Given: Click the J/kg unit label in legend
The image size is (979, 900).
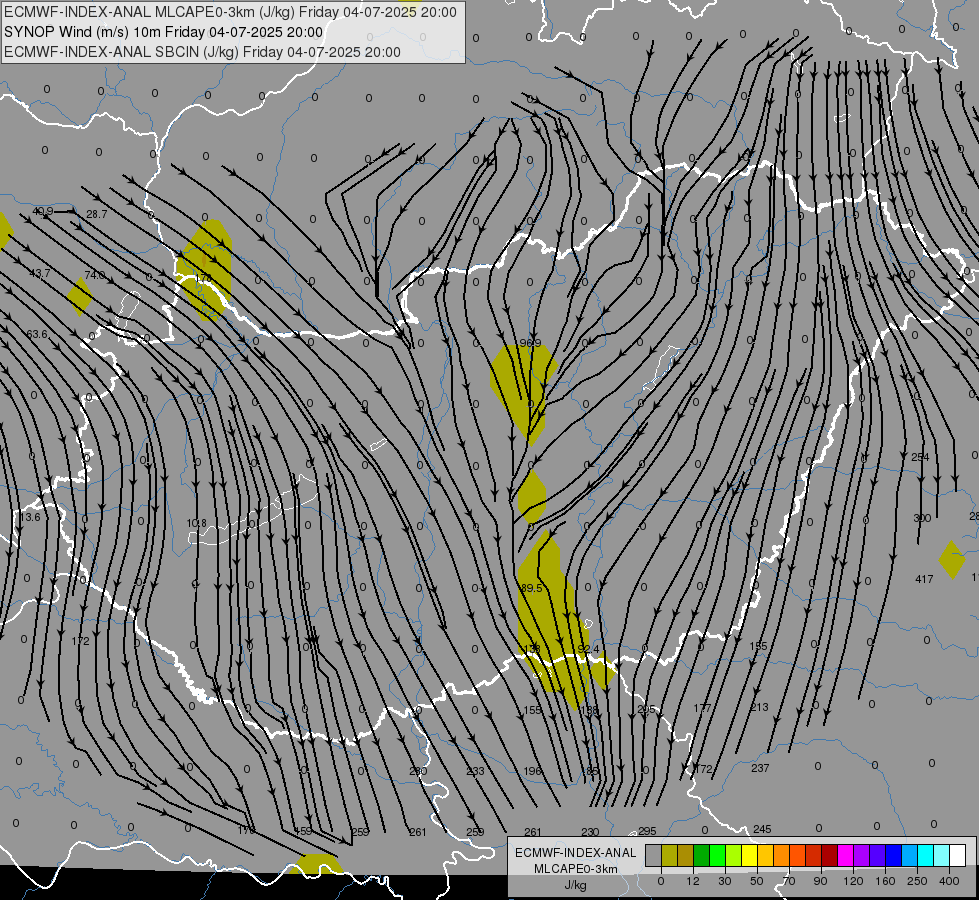Looking at the screenshot, I should coord(575,885).
